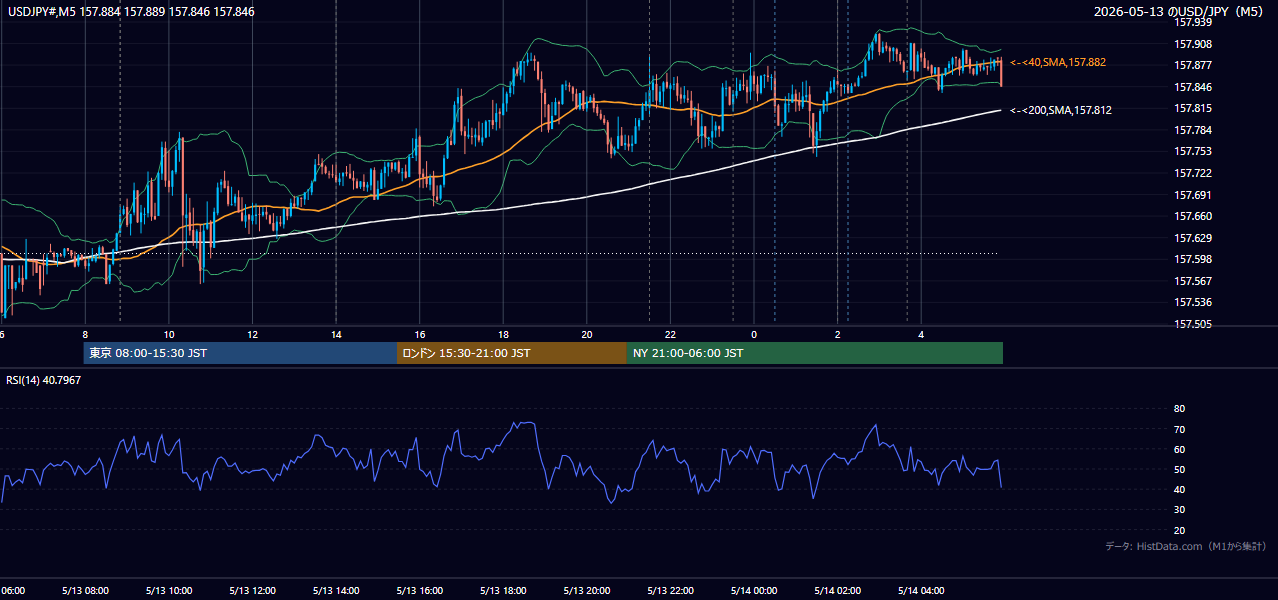The height and width of the screenshot is (600, 1278).
Task: Select price level 157.784 on the axis
Action: [1194, 130]
